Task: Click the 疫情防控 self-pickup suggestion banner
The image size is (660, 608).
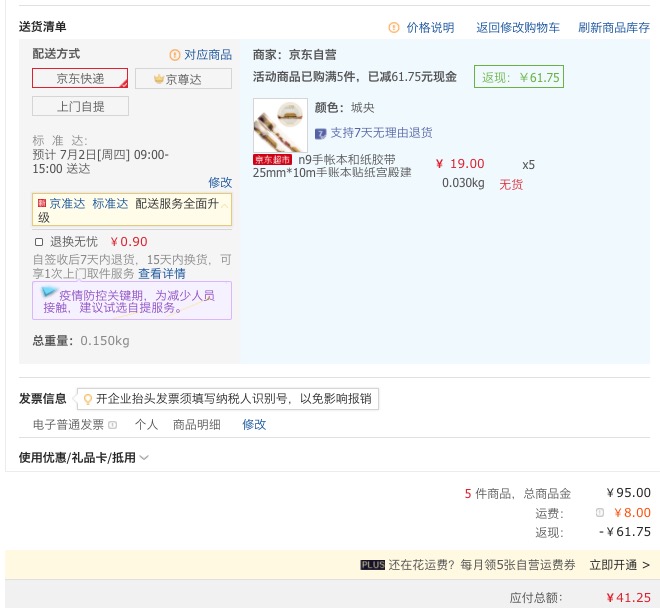Action: (x=132, y=301)
